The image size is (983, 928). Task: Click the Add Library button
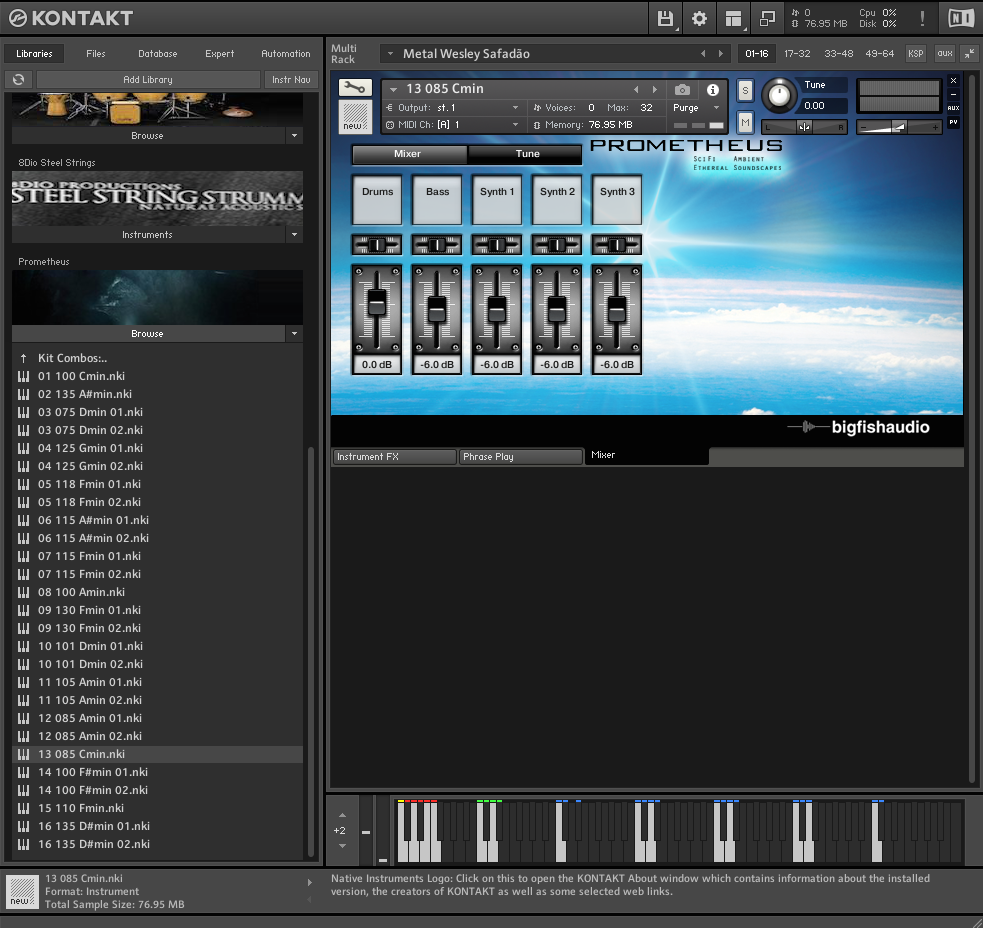[x=148, y=80]
